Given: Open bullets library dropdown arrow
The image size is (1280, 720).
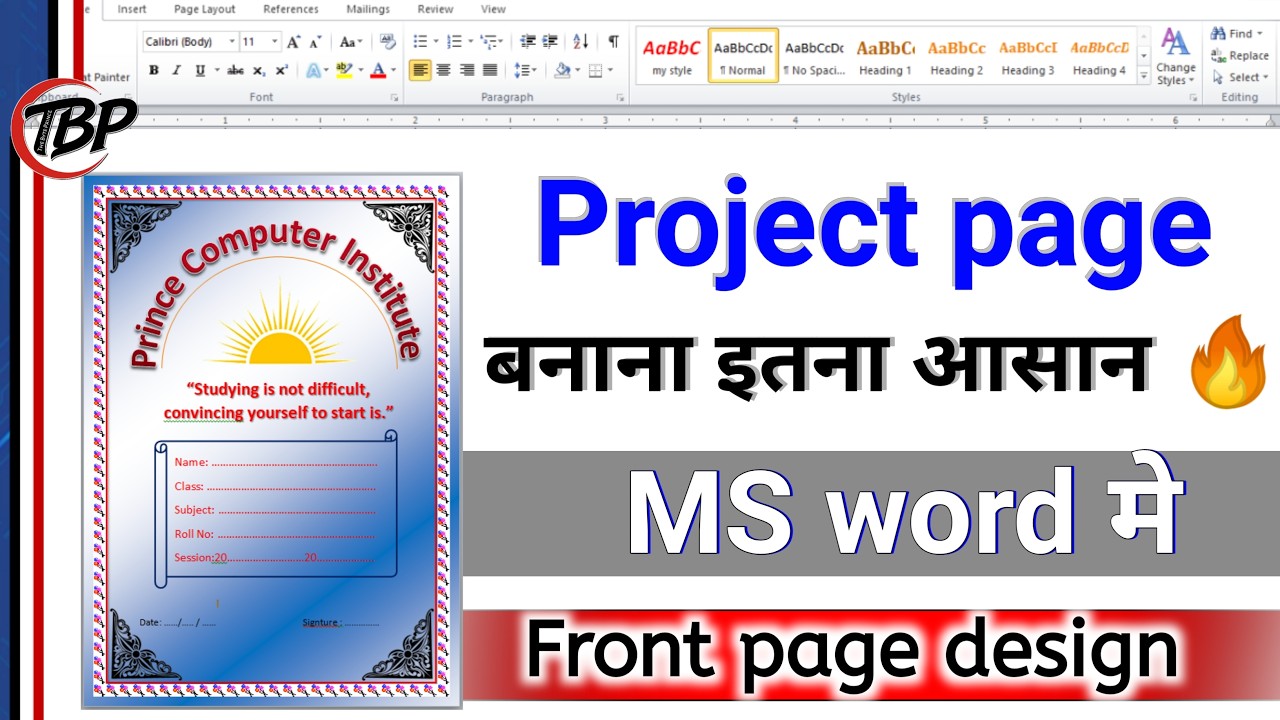Looking at the screenshot, I should [435, 42].
